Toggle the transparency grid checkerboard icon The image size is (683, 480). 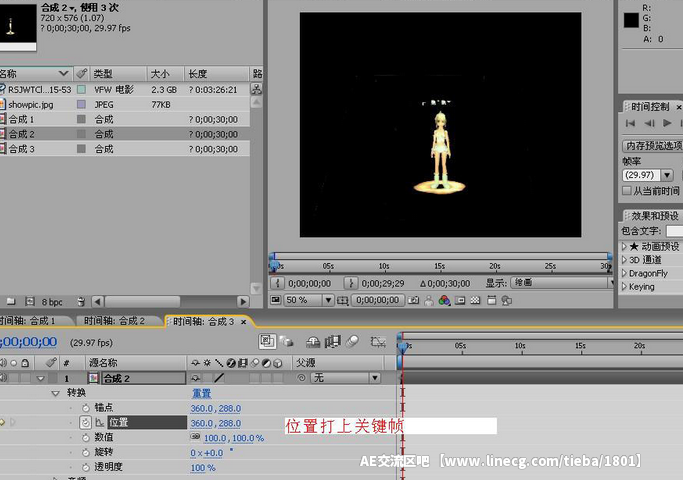(x=476, y=300)
